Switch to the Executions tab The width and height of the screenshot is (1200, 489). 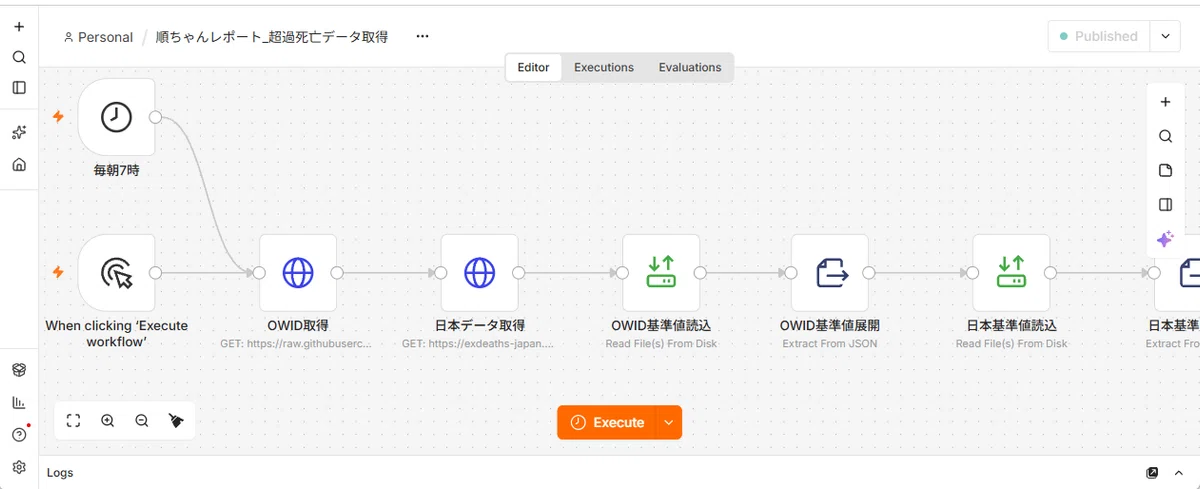[604, 67]
